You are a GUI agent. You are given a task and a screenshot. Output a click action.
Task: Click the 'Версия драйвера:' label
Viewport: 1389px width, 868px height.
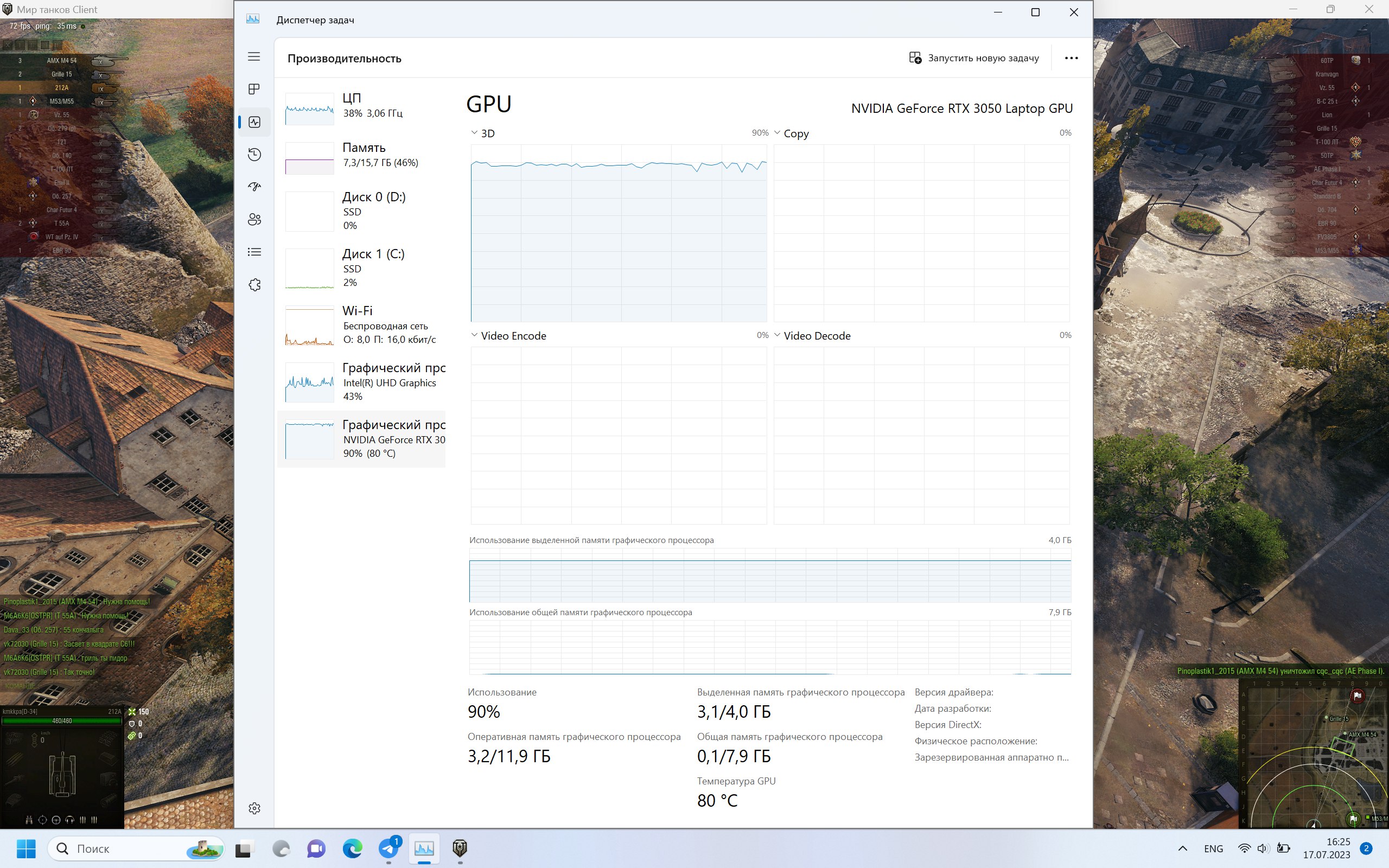(953, 692)
